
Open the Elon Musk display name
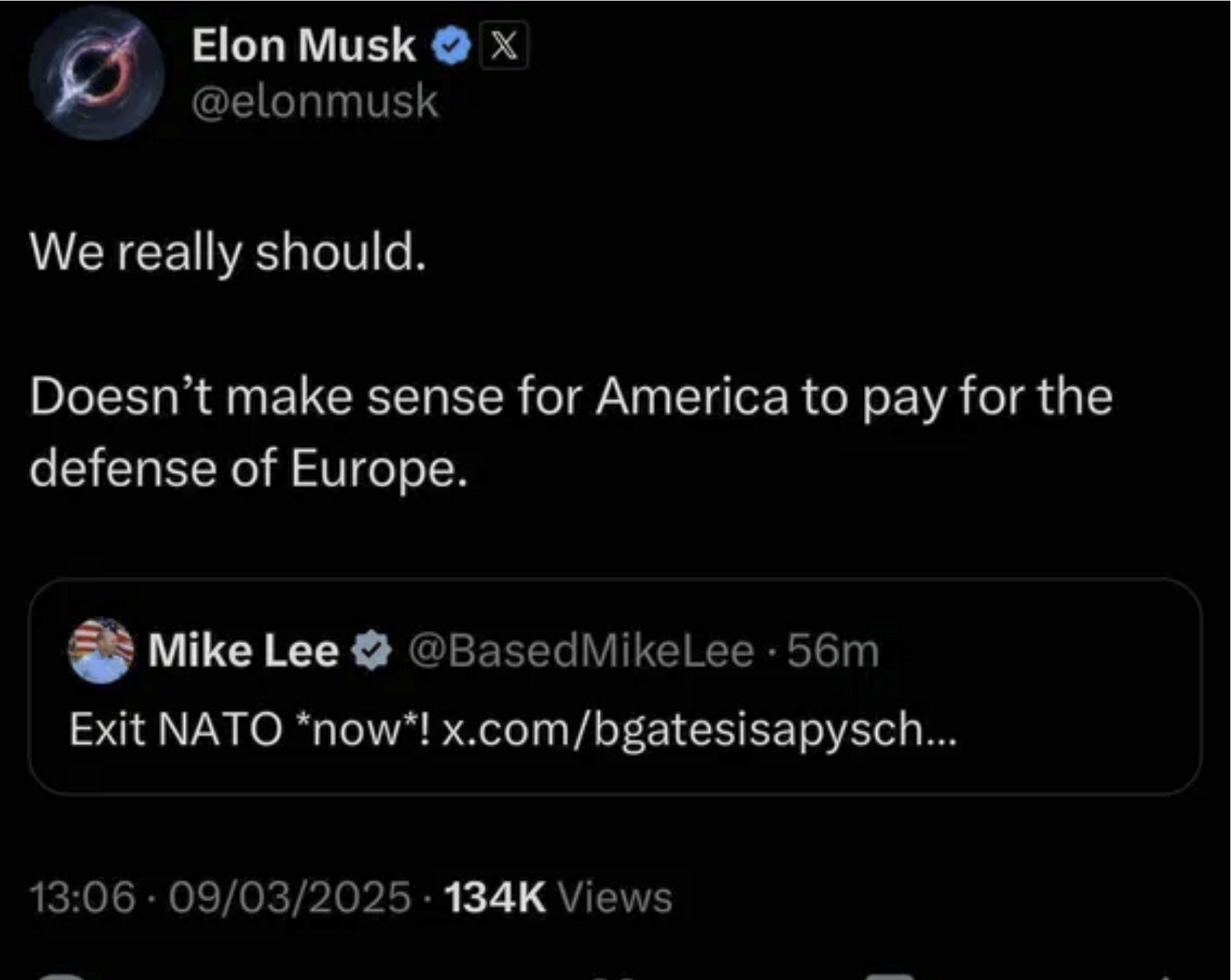coord(303,46)
